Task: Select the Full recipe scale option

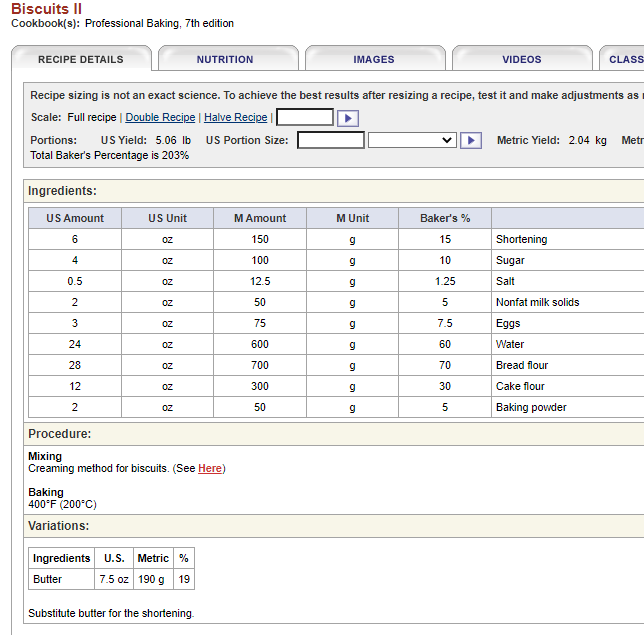Action: 92,117
